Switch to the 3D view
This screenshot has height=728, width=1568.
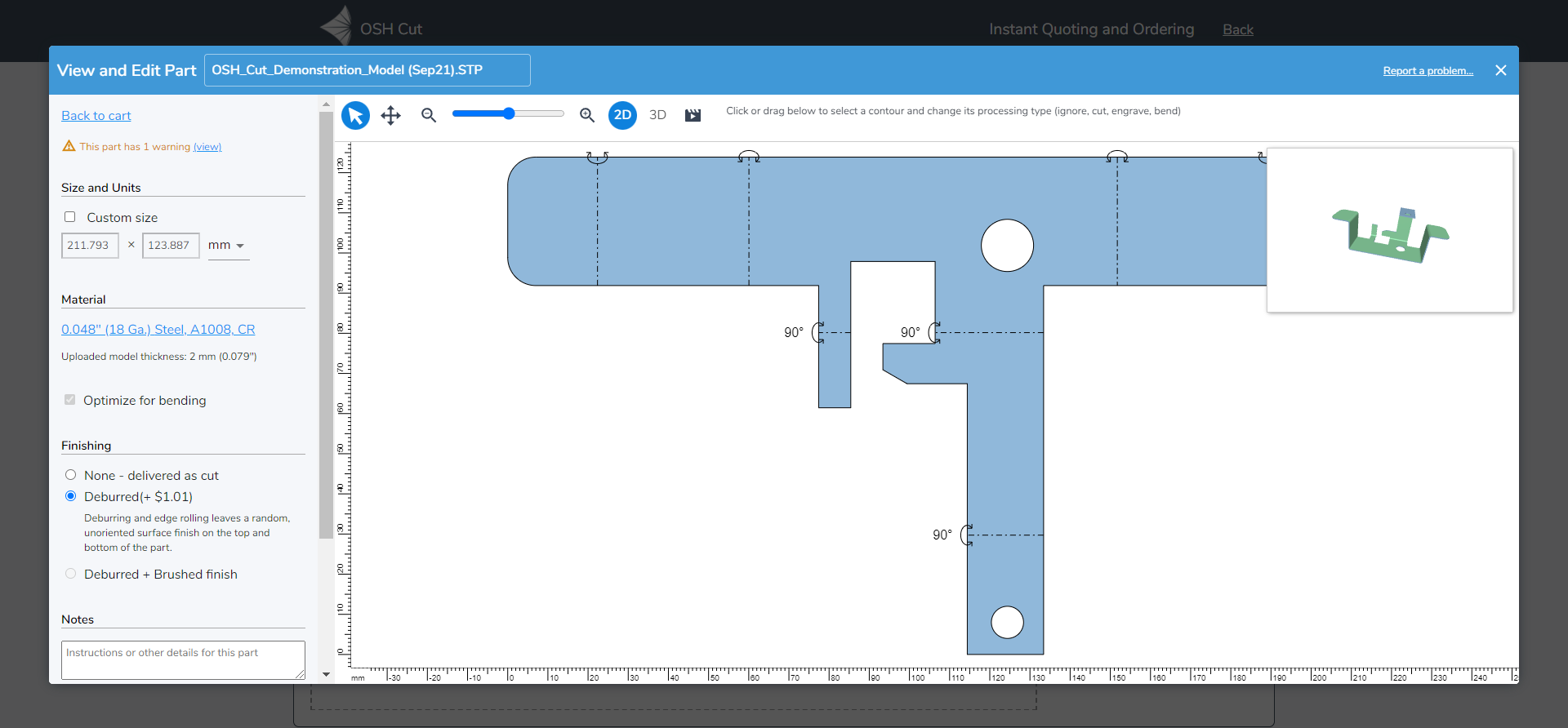(657, 115)
